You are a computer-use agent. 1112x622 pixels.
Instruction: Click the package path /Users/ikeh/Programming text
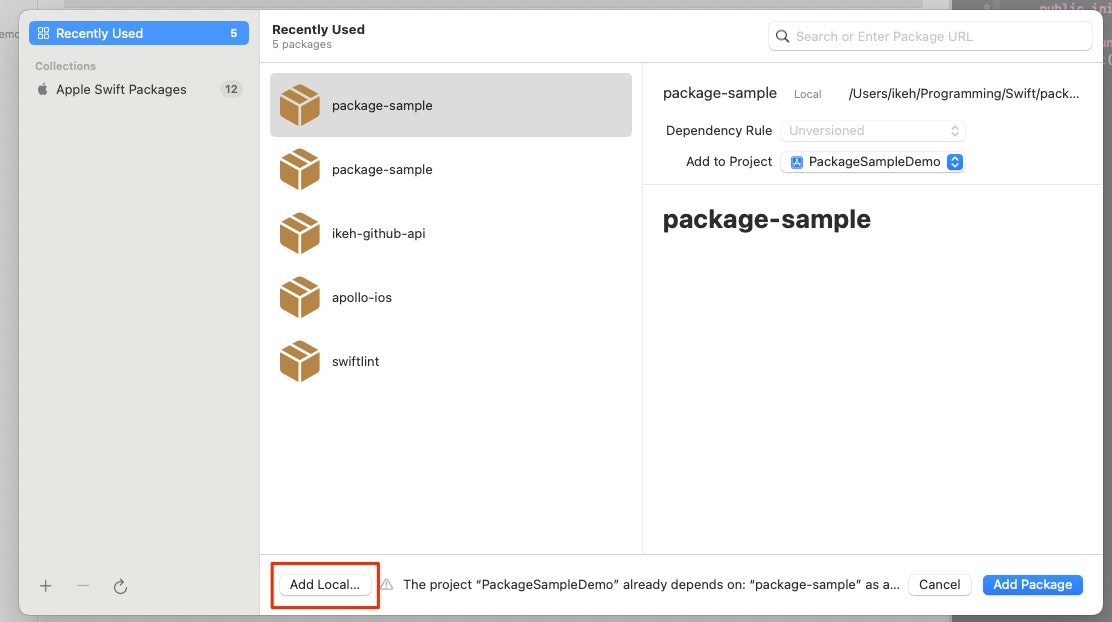(964, 94)
